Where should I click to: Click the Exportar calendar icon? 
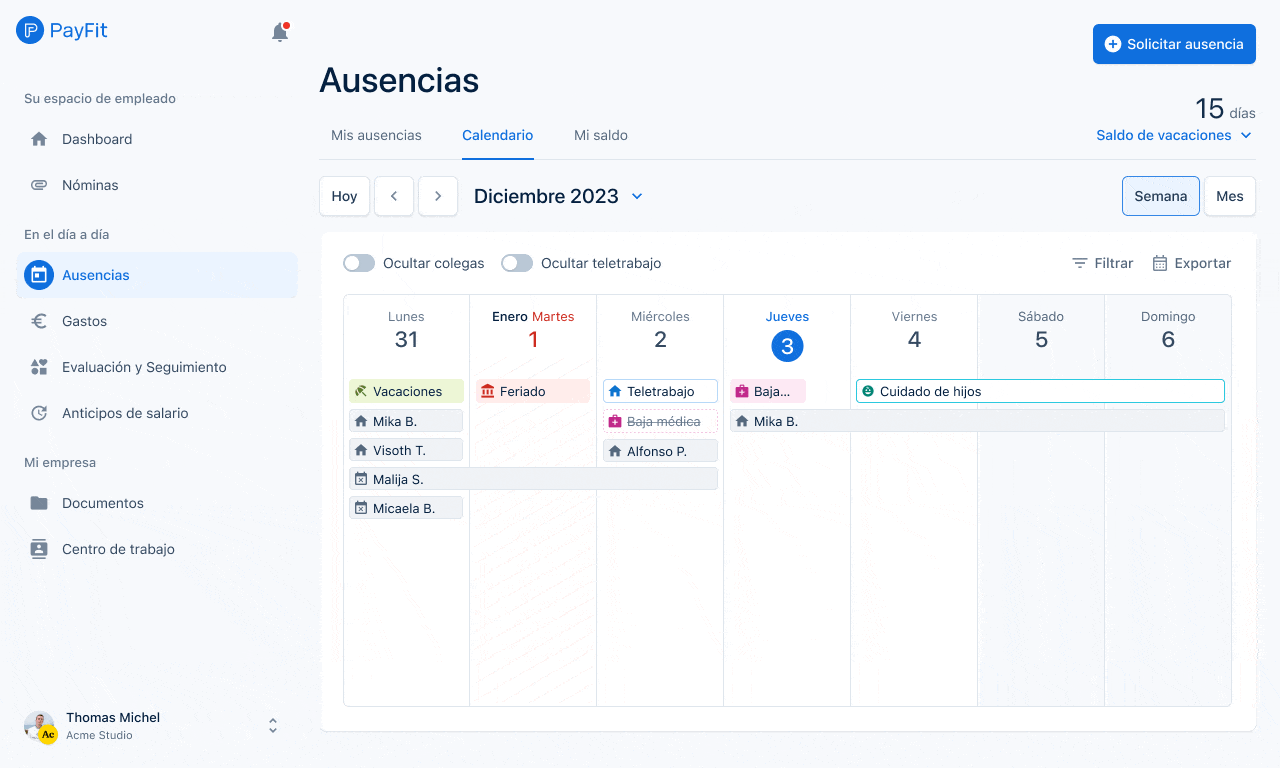[x=1160, y=263]
